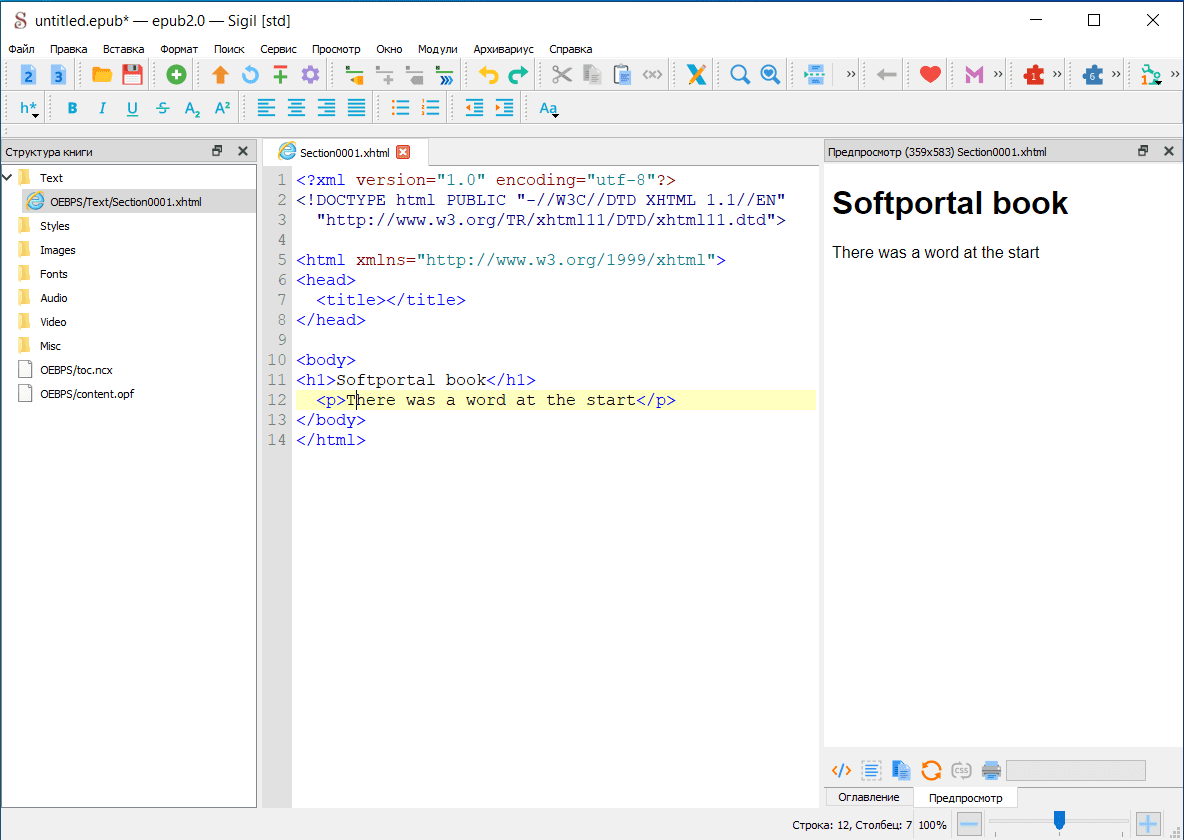
Task: Collapse the Text folder in book structure
Action: 8,178
